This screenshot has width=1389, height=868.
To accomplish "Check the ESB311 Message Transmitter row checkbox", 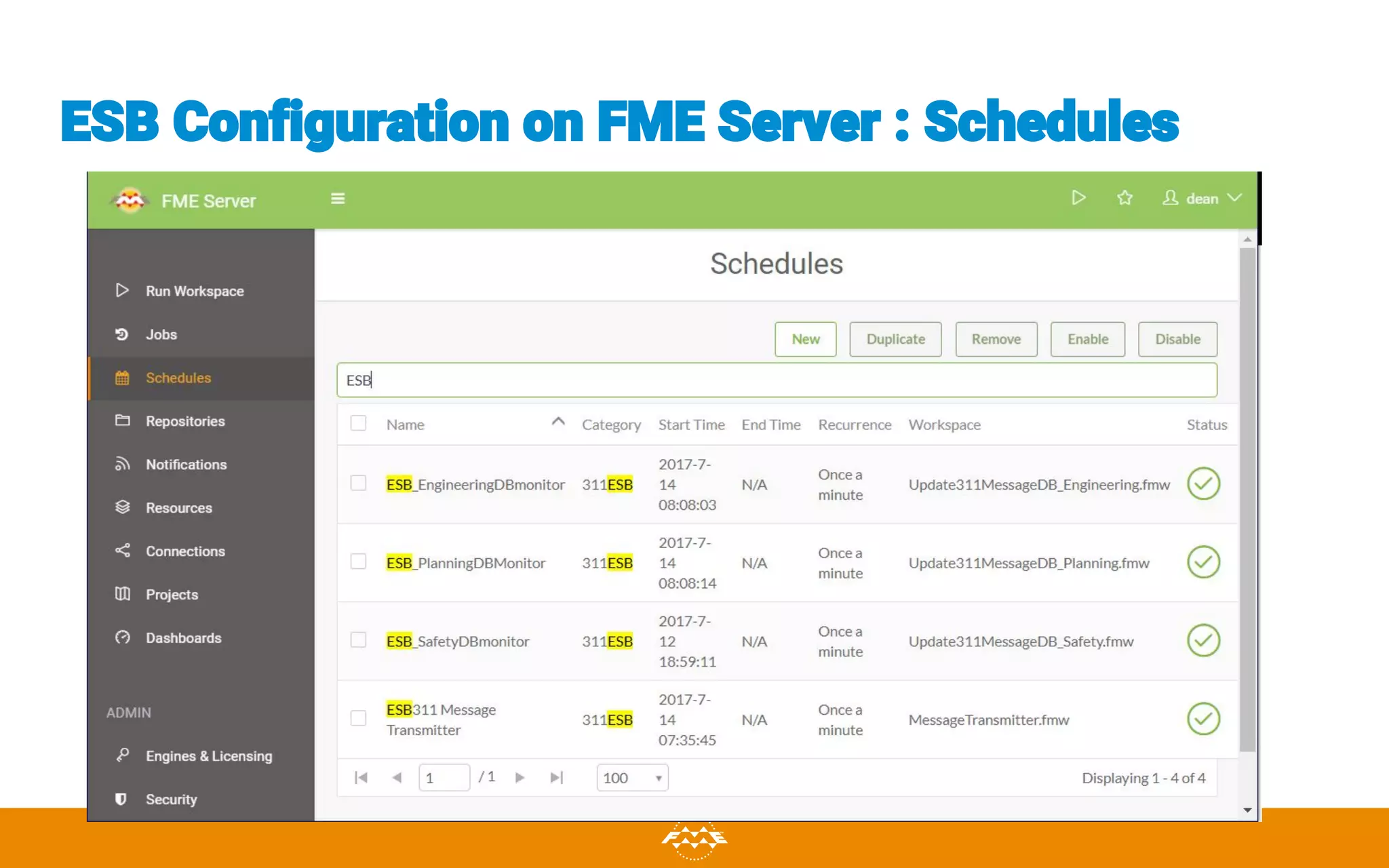I will pos(358,718).
